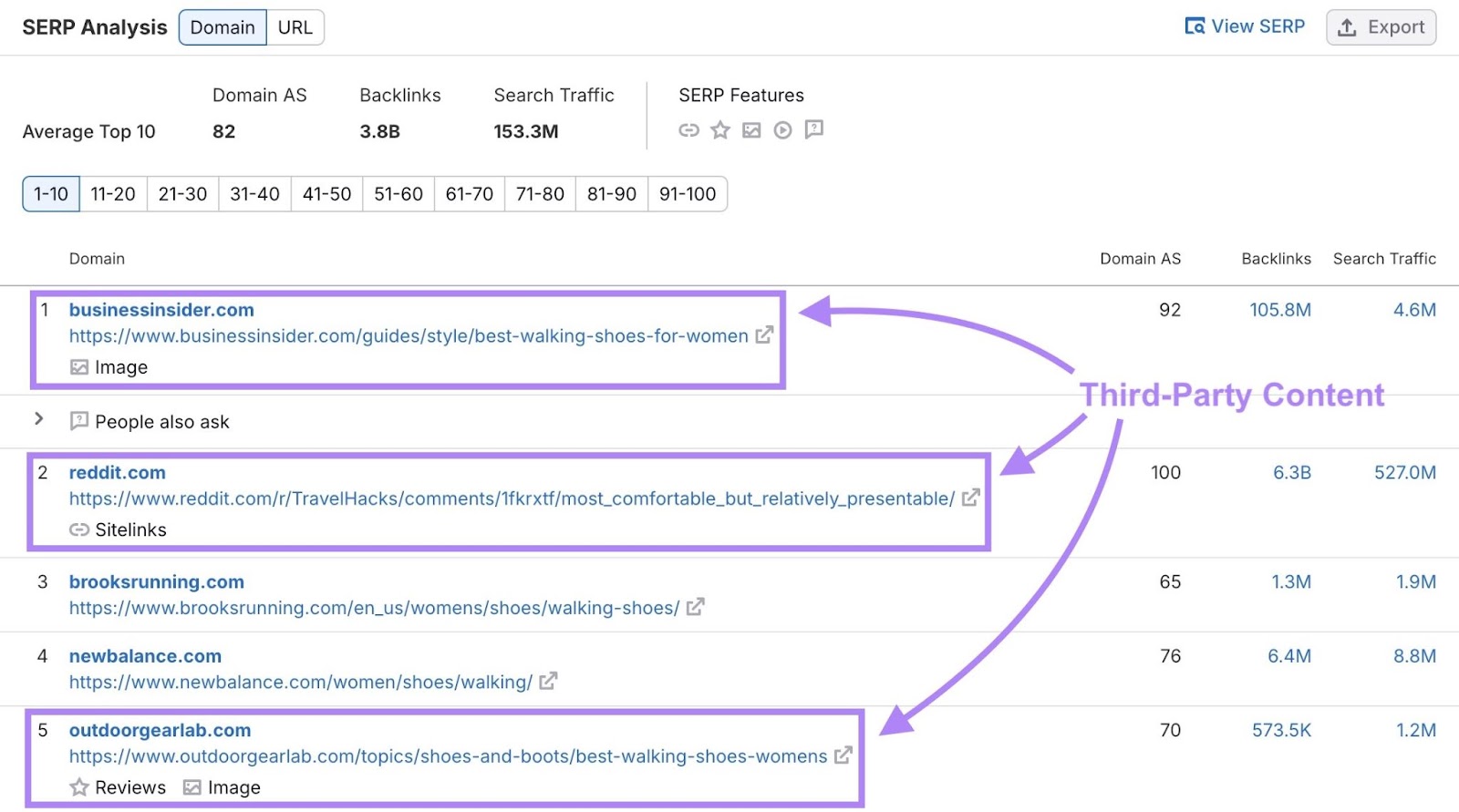Click the sitelinks icon under SERP Features
The image size is (1459, 812).
[x=688, y=130]
